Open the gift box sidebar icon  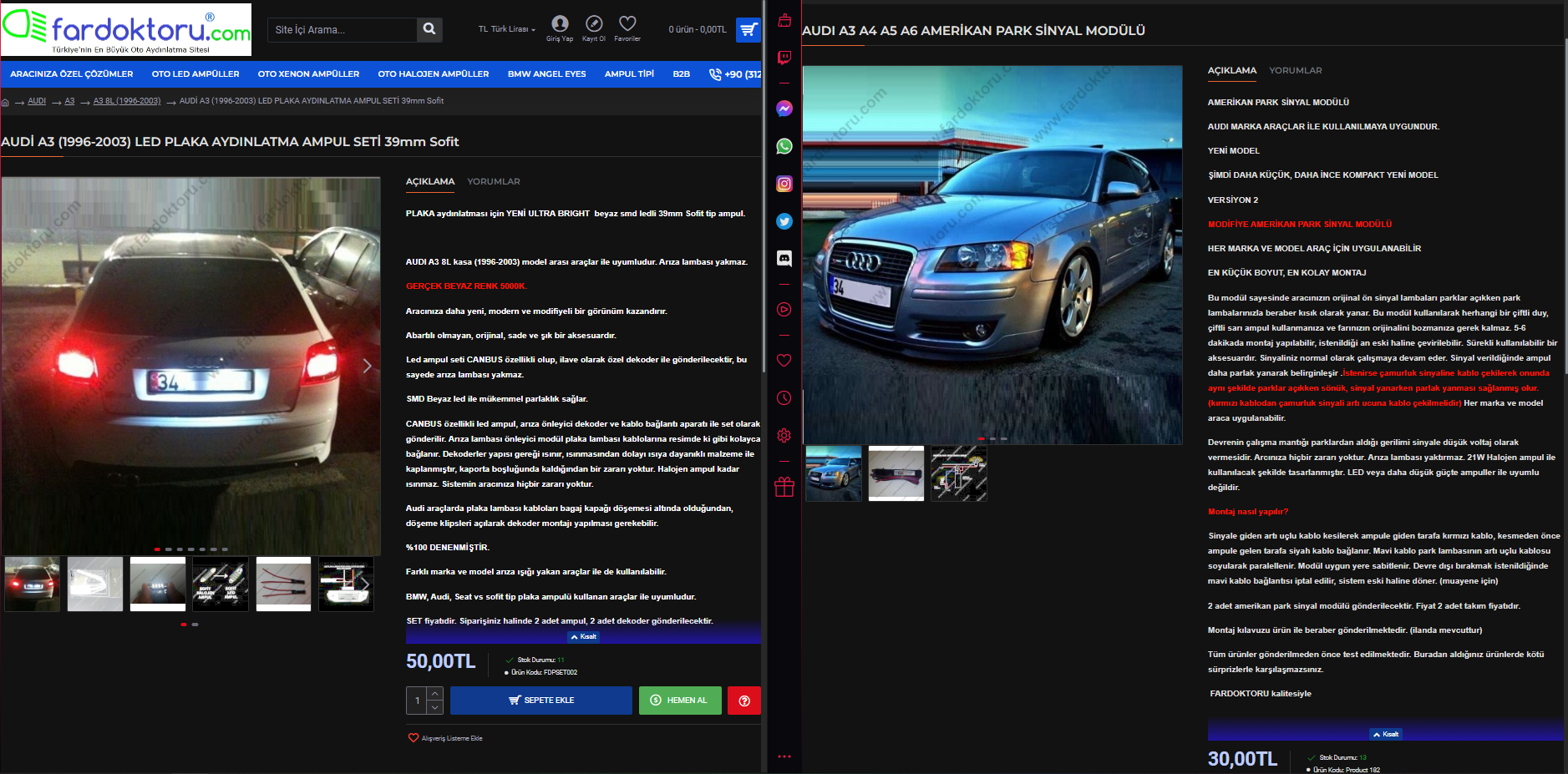784,487
